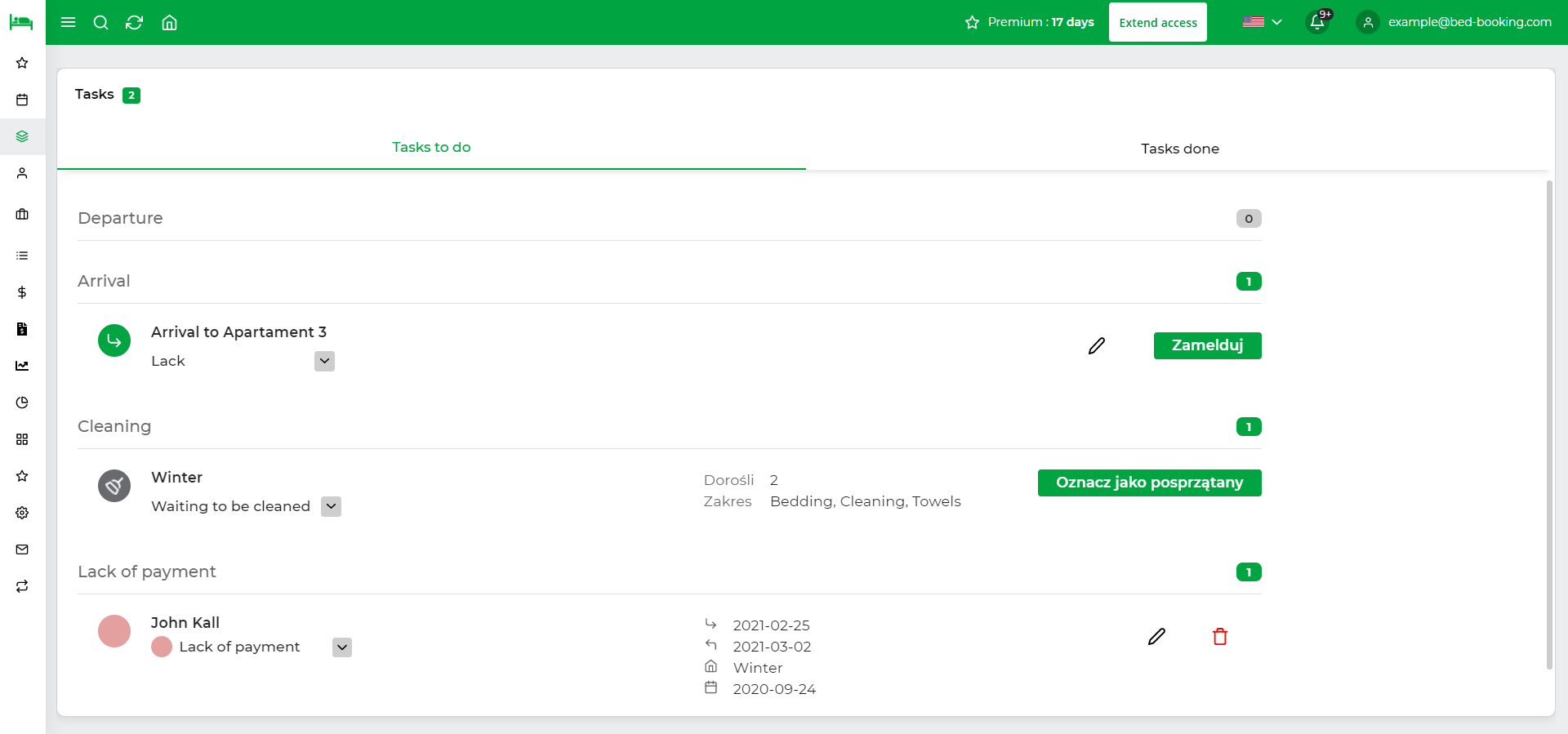Click John Kall pink avatar circle
The image size is (1568, 734).
point(114,631)
